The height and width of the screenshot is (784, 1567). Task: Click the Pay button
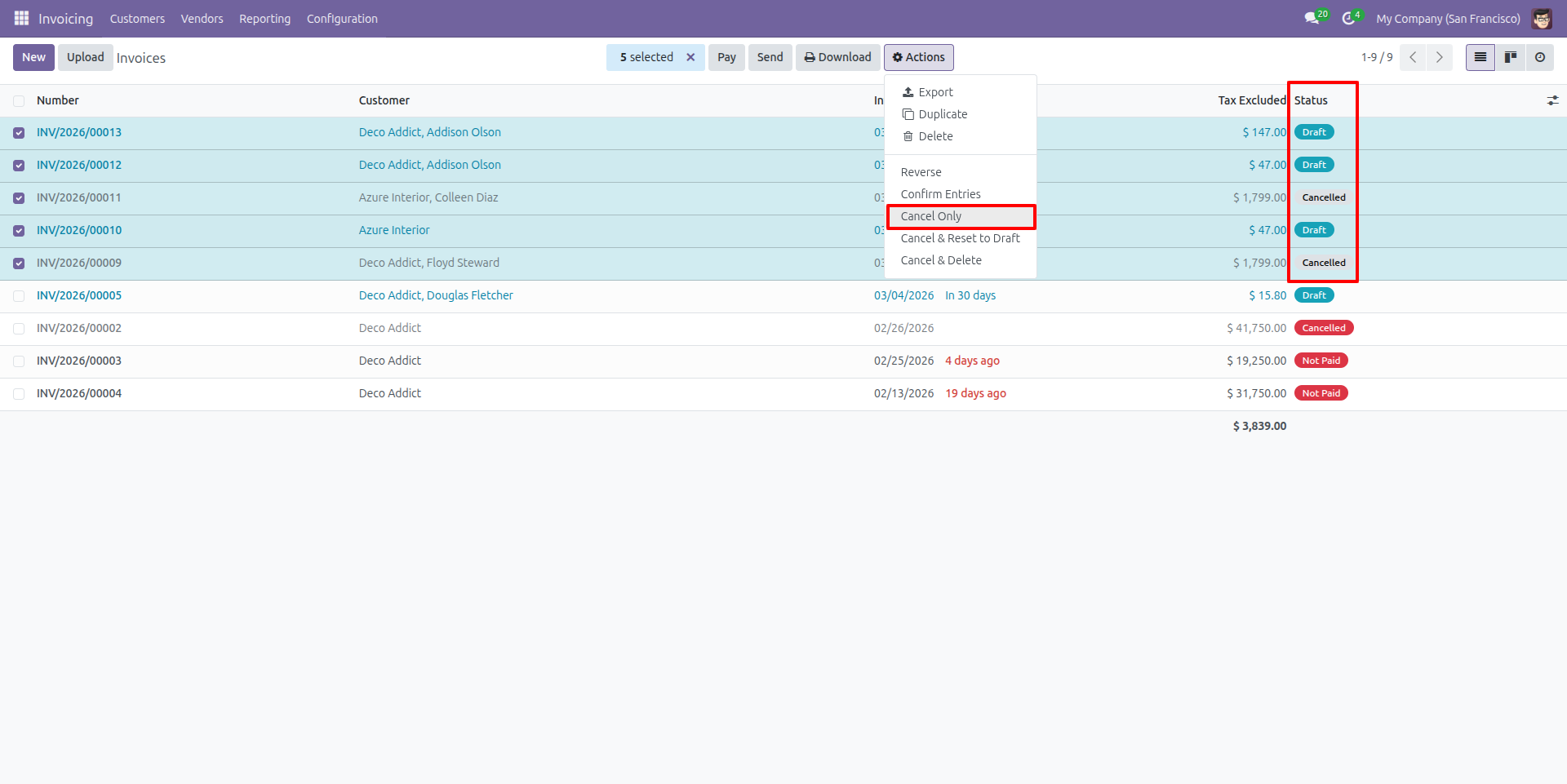click(x=726, y=57)
